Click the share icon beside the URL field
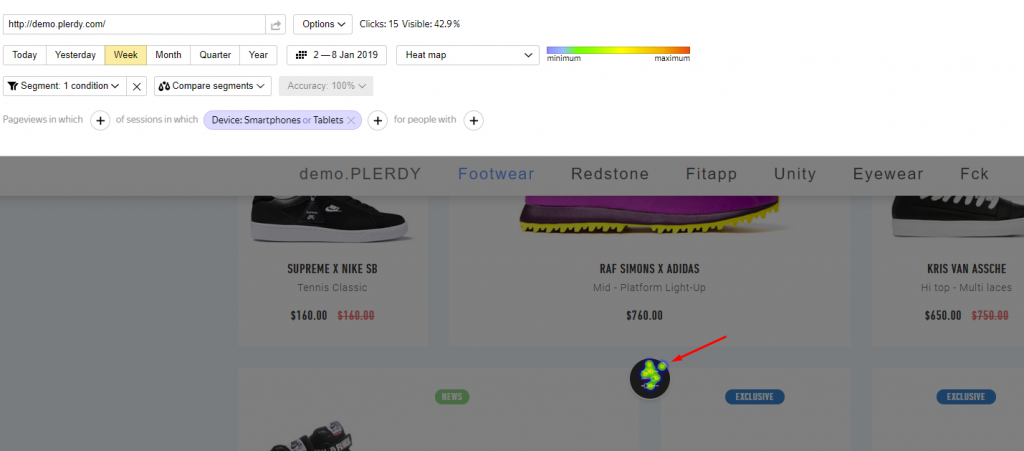Screen dimensions: 1024x451 pyautogui.click(x=276, y=24)
